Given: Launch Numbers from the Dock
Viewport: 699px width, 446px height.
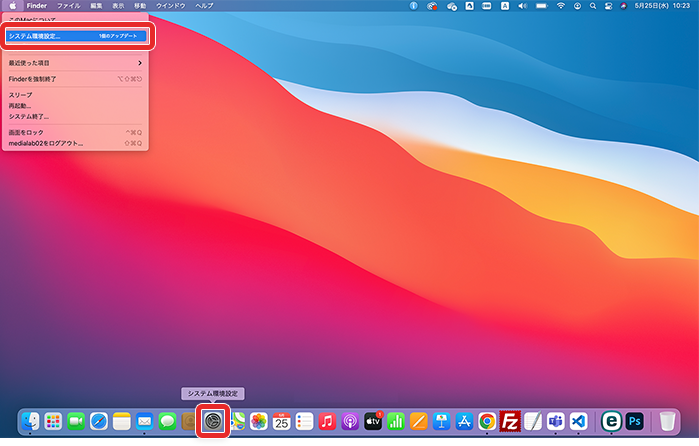Looking at the screenshot, I should [395, 421].
